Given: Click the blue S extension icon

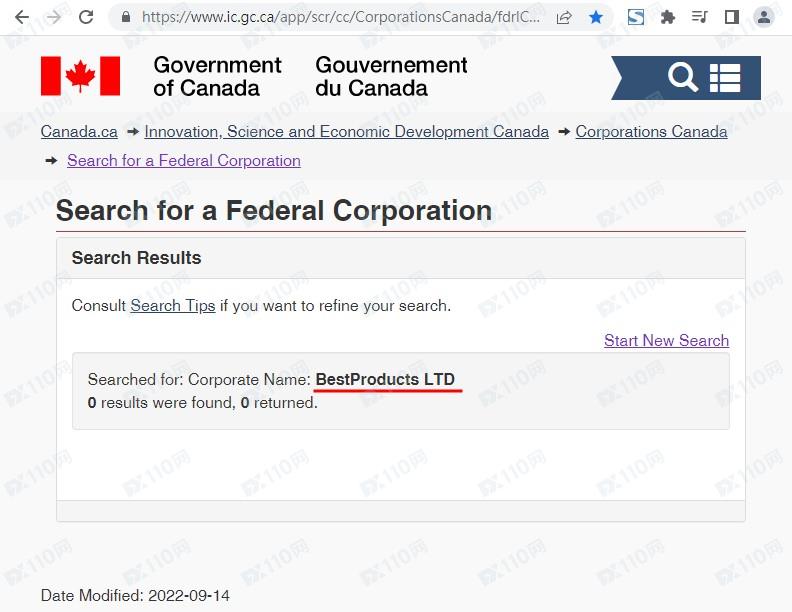Looking at the screenshot, I should point(636,17).
